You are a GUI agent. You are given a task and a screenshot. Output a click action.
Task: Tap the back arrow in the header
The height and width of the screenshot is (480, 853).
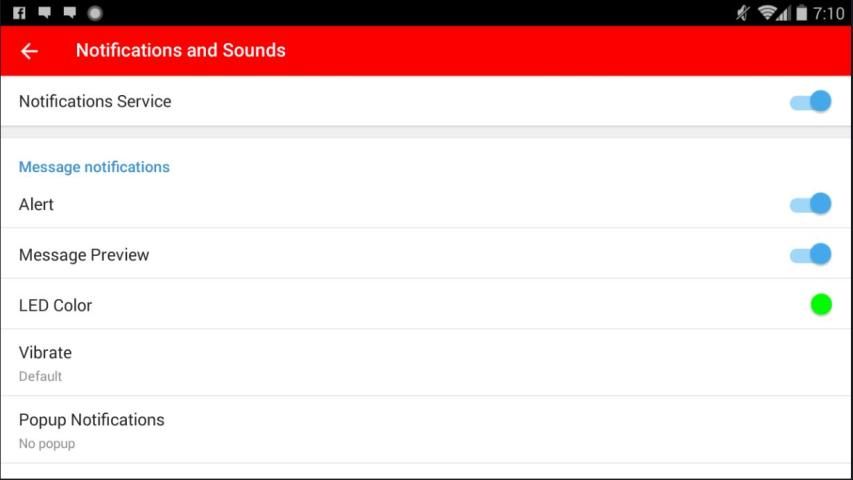tap(29, 51)
